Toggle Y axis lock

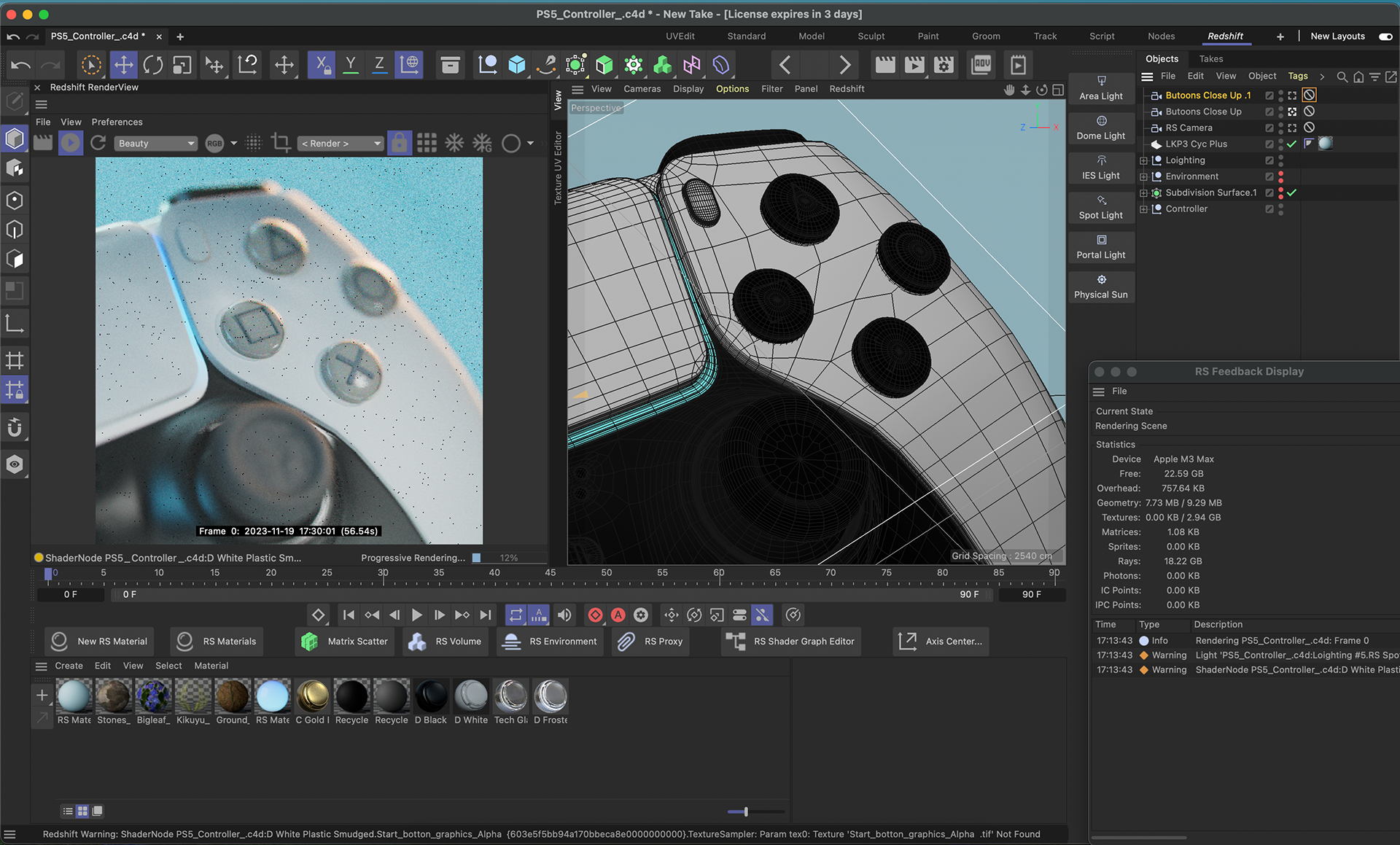351,65
